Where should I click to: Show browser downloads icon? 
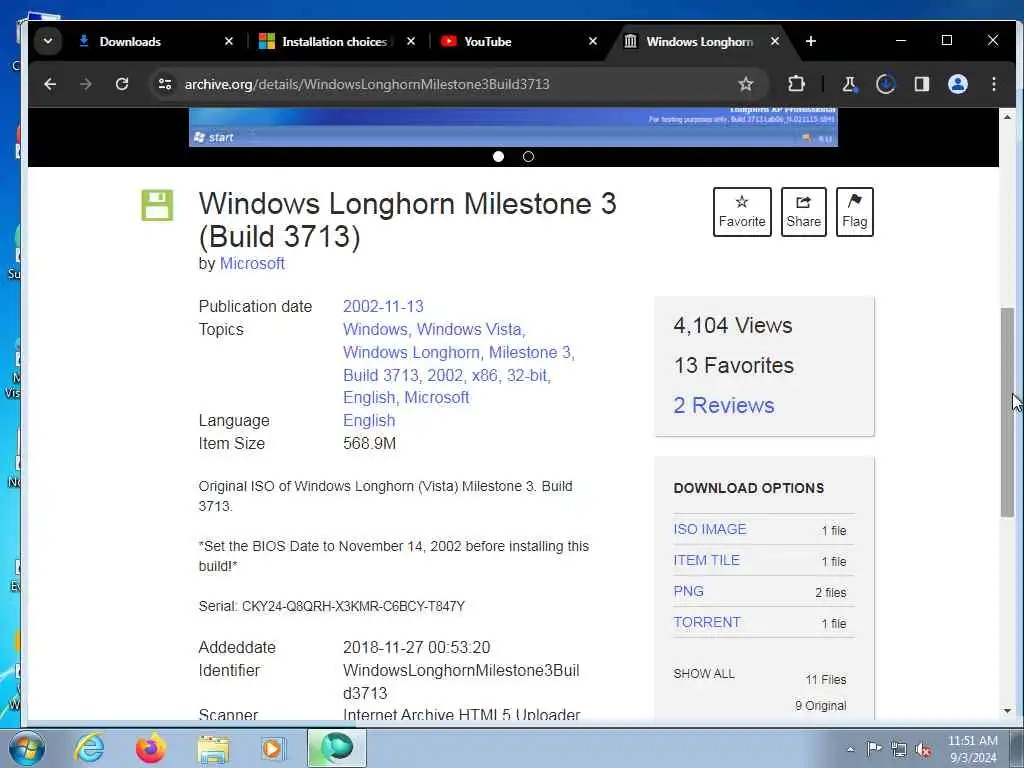click(x=886, y=84)
